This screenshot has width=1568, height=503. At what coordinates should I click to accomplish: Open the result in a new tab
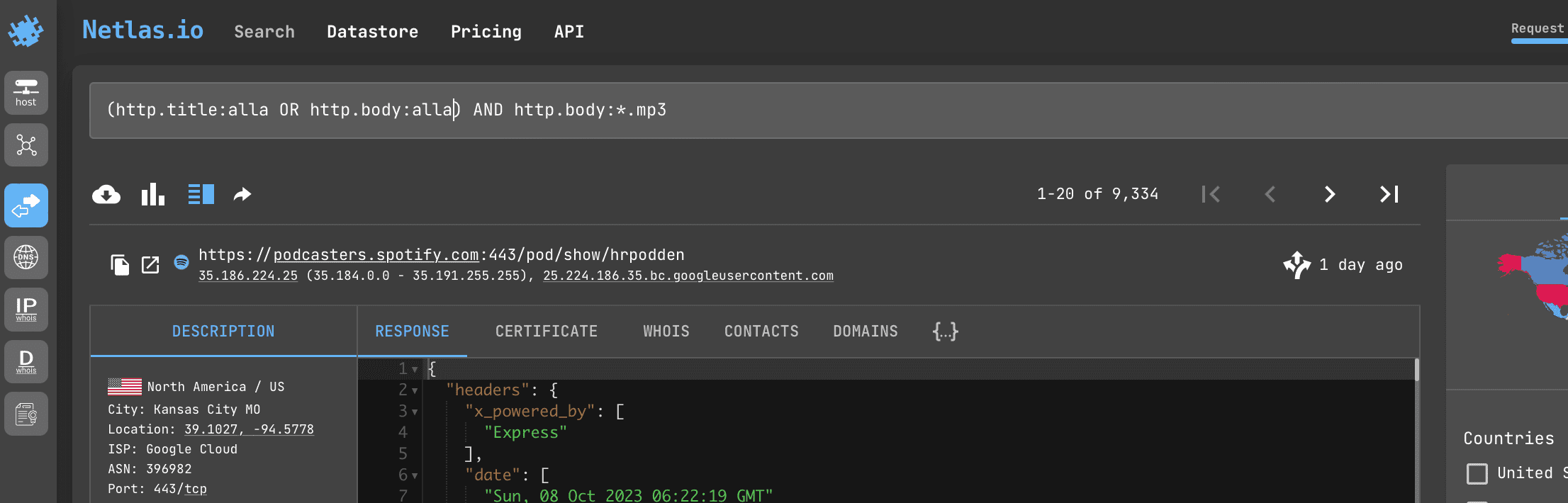[x=150, y=265]
